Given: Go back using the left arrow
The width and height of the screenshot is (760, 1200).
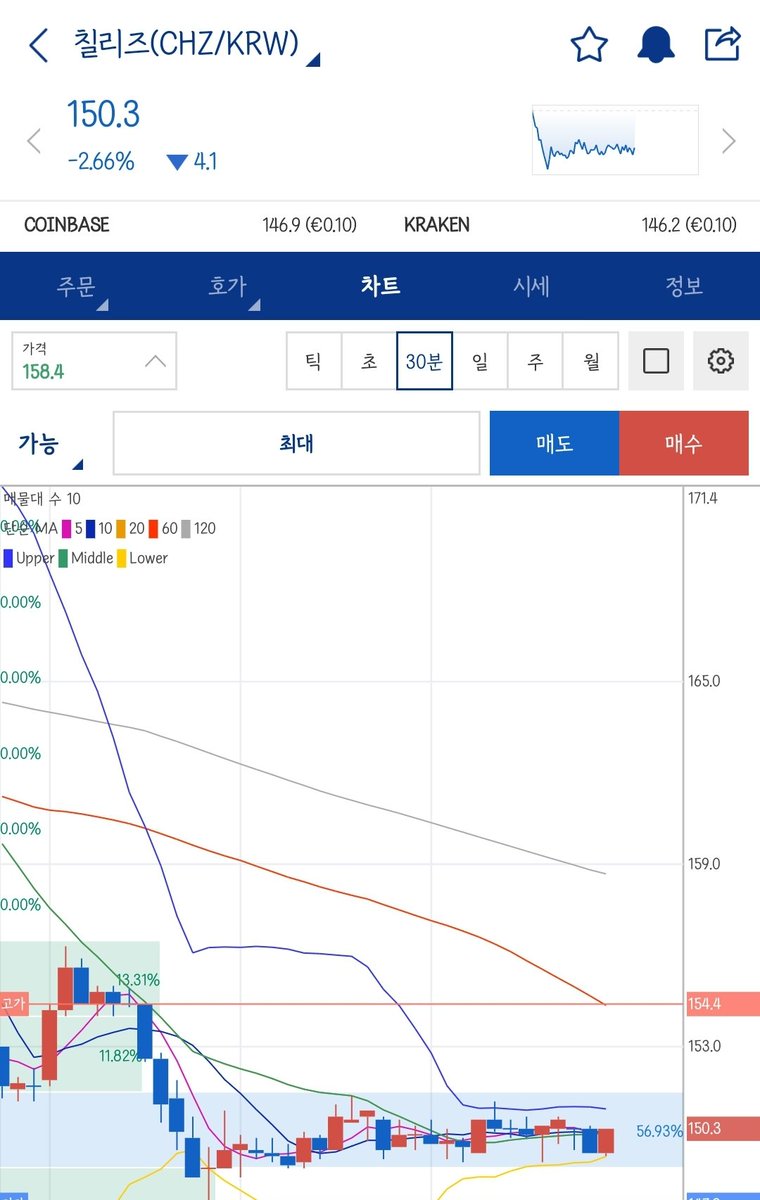Looking at the screenshot, I should coord(38,45).
